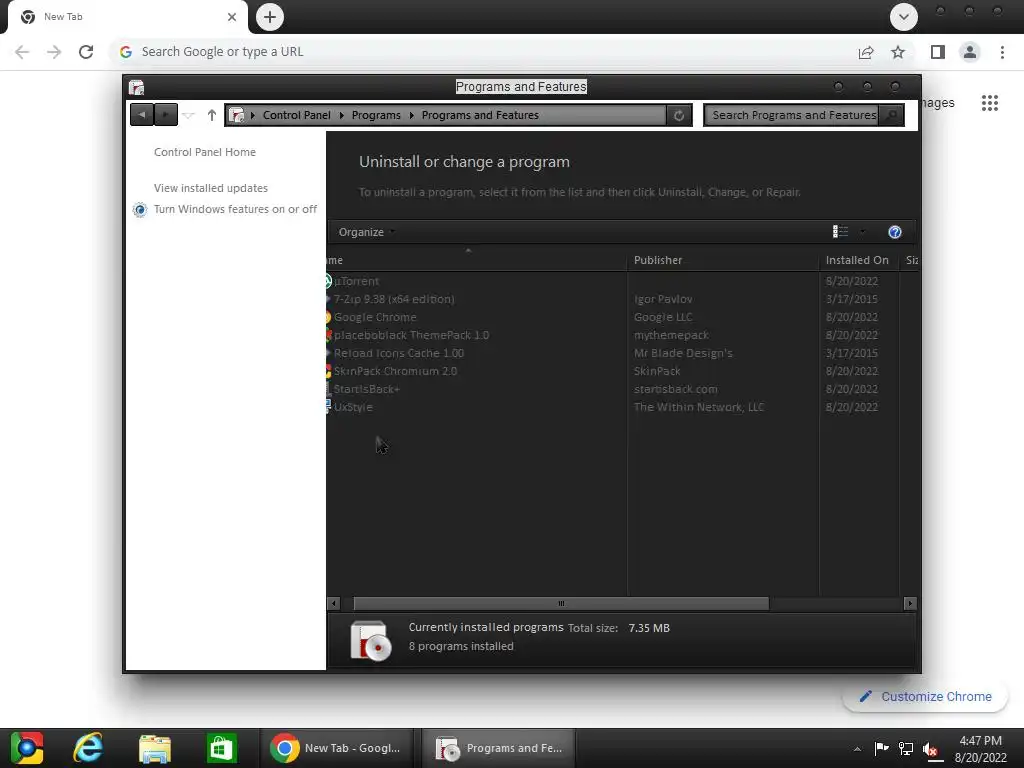This screenshot has width=1024, height=768.
Task: Bookmark this tab with the star icon
Action: coord(898,52)
